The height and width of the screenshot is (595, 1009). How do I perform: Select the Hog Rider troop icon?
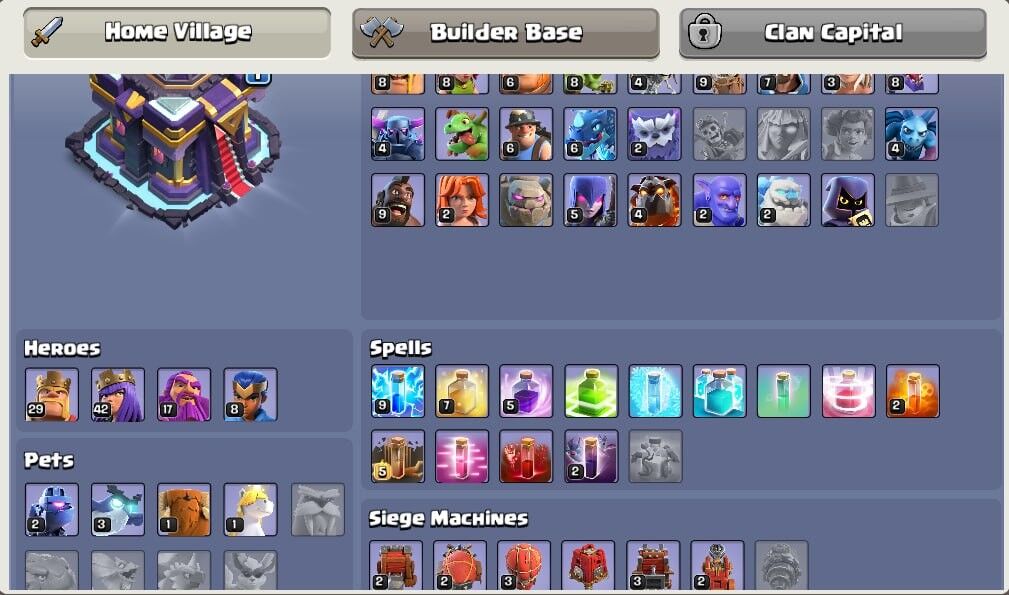coord(398,200)
